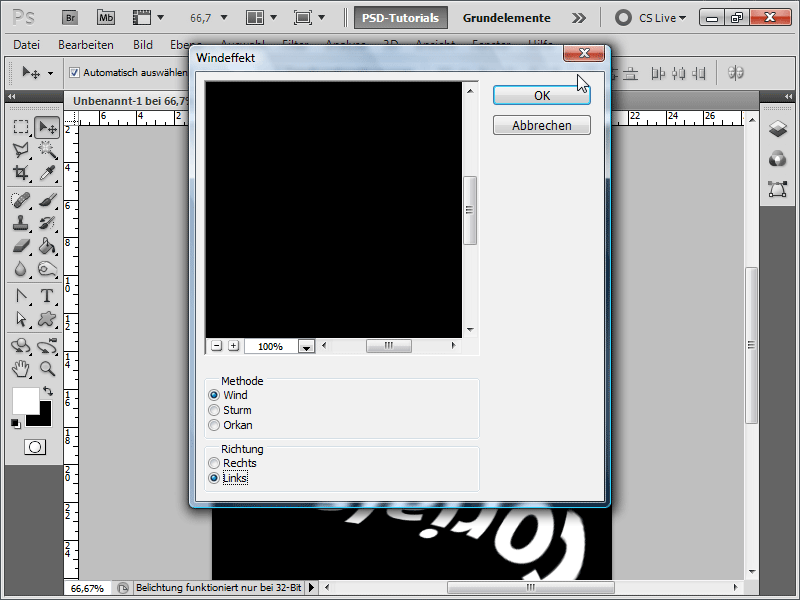
Task: Select the Magic Wand tool
Action: 47,149
